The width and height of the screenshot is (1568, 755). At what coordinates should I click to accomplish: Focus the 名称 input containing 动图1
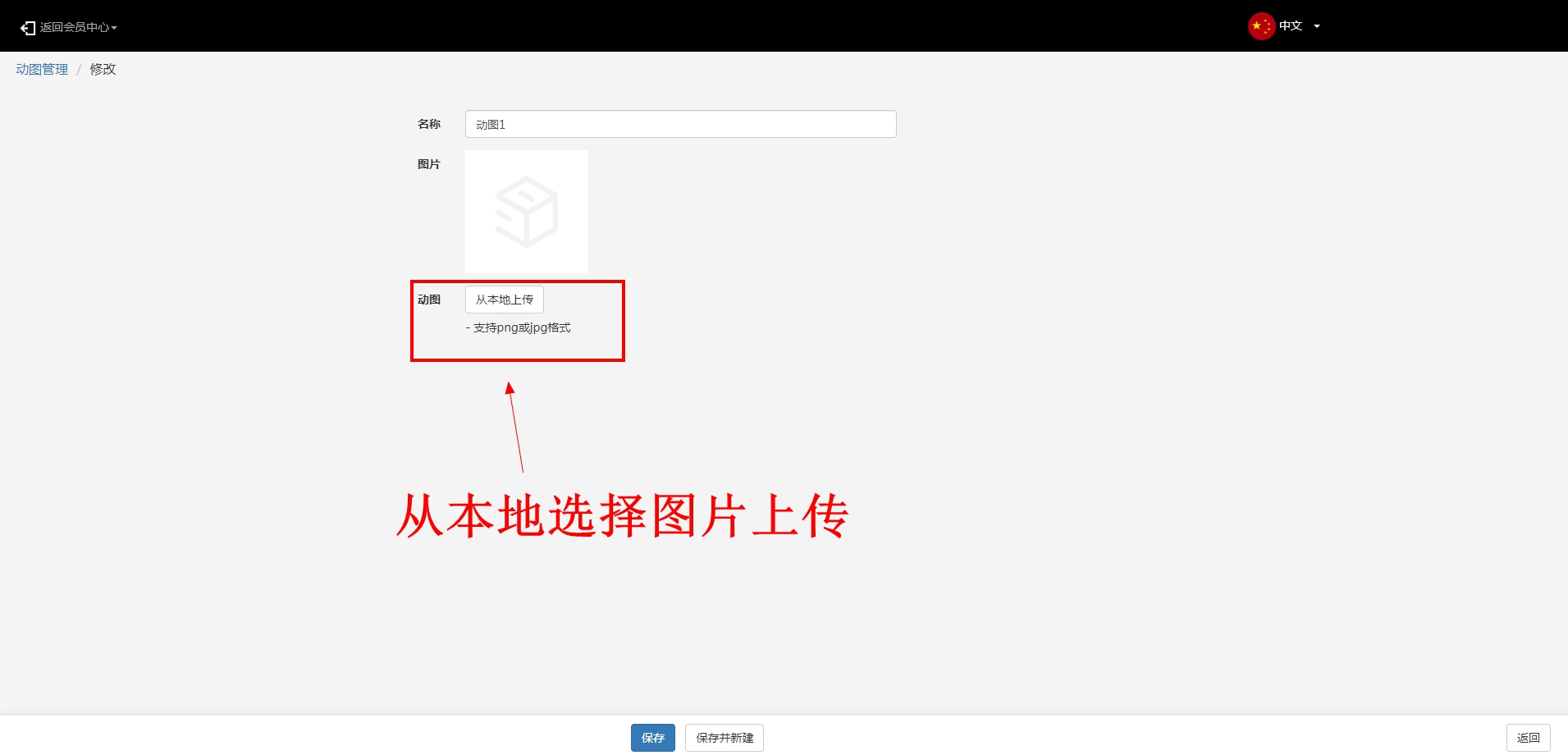(x=680, y=124)
